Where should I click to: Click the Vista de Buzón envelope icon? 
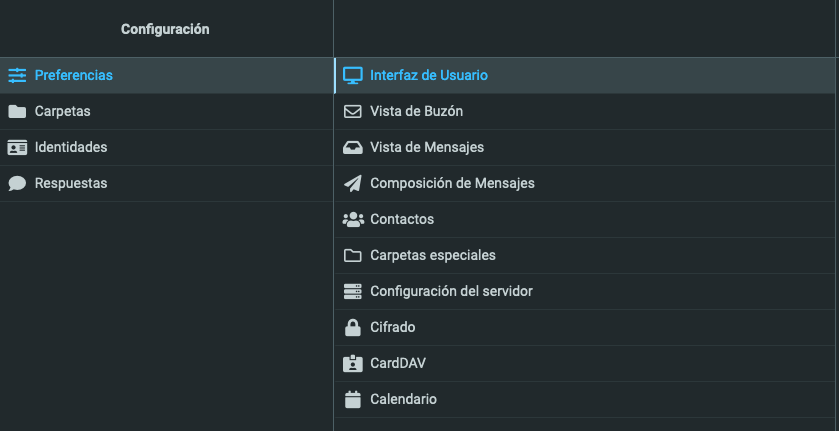click(353, 111)
